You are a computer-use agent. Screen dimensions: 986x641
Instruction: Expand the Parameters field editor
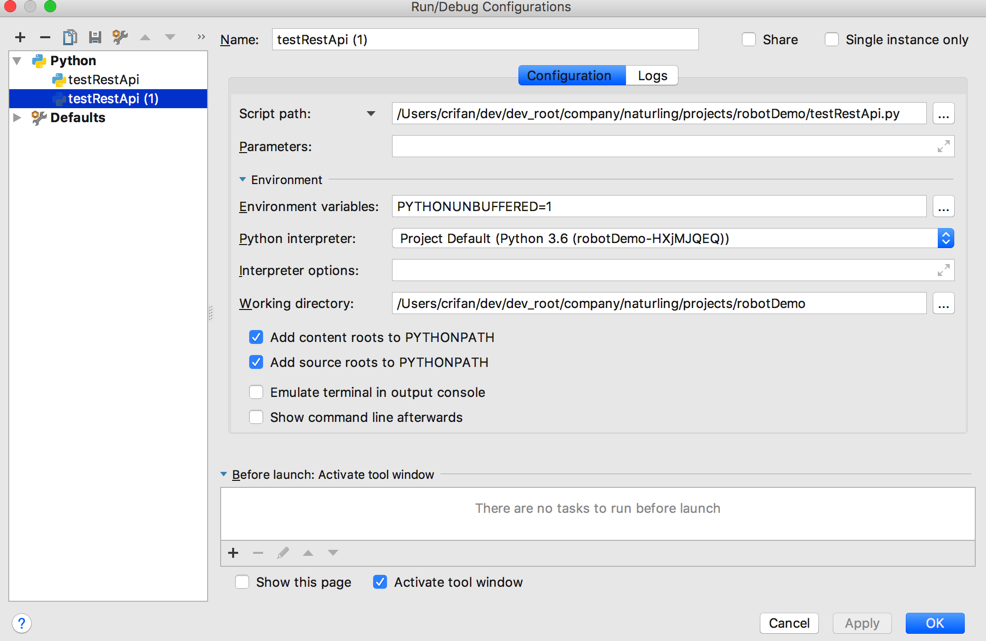click(x=943, y=147)
